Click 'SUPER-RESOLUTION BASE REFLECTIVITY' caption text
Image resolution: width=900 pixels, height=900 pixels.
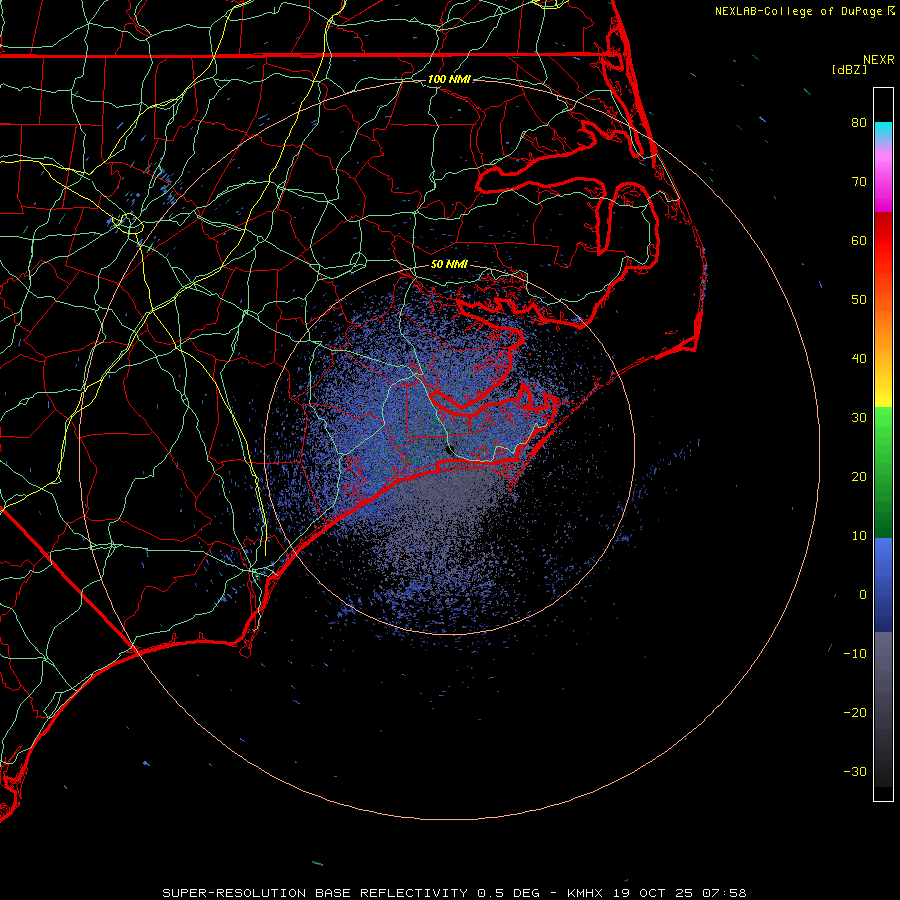pos(315,893)
